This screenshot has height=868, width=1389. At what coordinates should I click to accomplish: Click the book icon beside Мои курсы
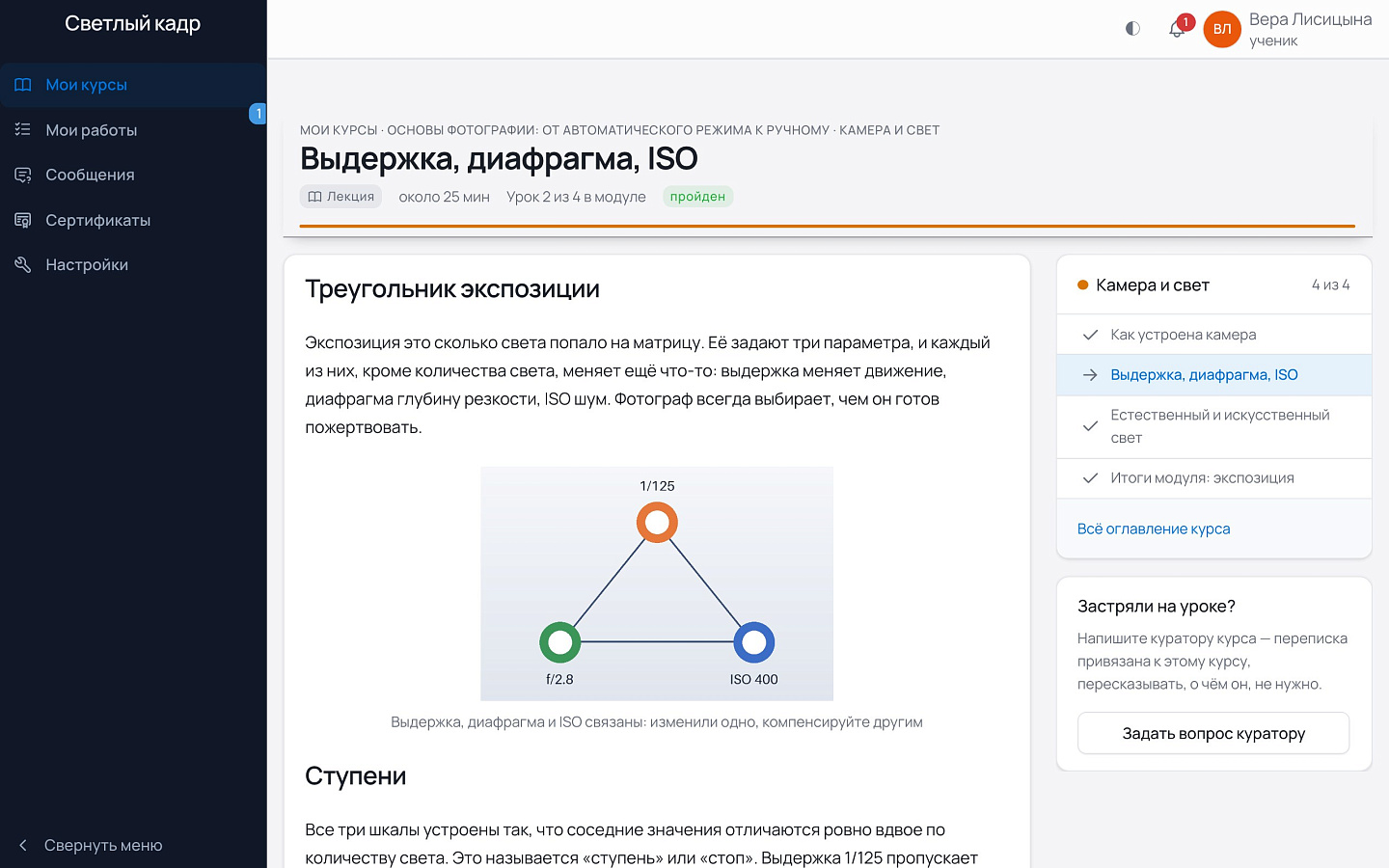(23, 85)
